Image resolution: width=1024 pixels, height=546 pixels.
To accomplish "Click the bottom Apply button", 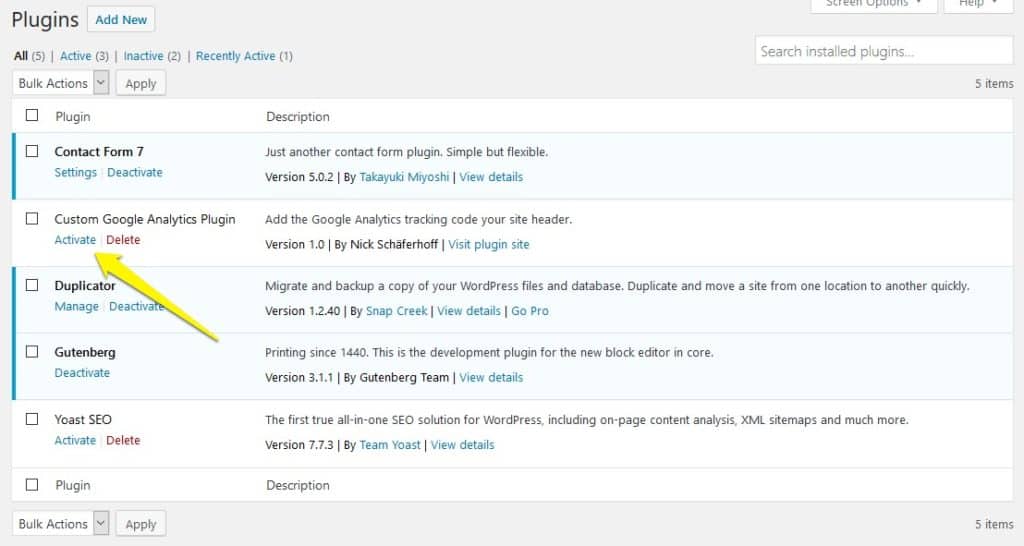I will point(141,524).
